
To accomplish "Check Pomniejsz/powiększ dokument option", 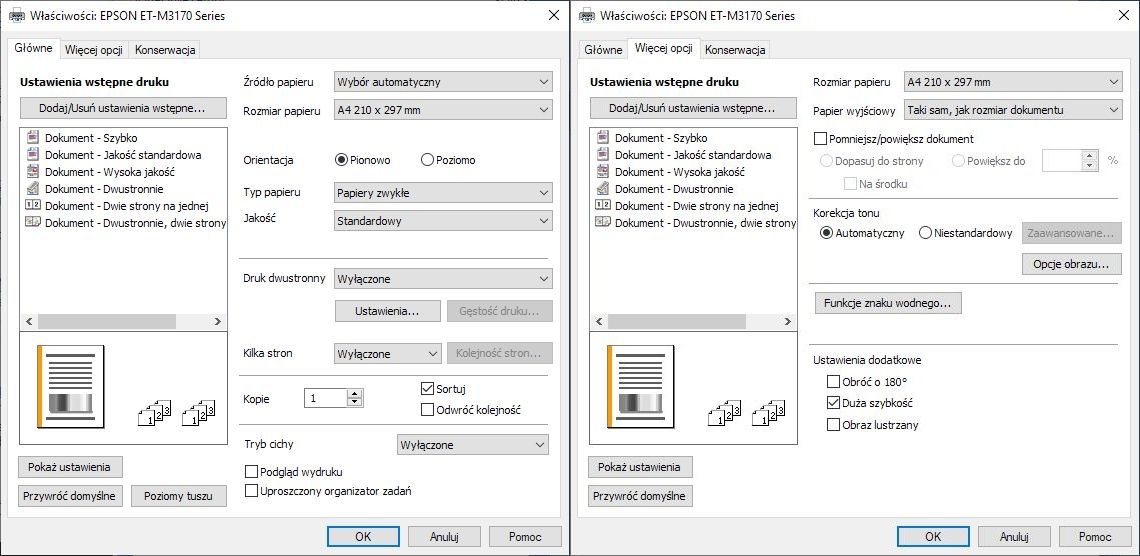I will (x=821, y=138).
